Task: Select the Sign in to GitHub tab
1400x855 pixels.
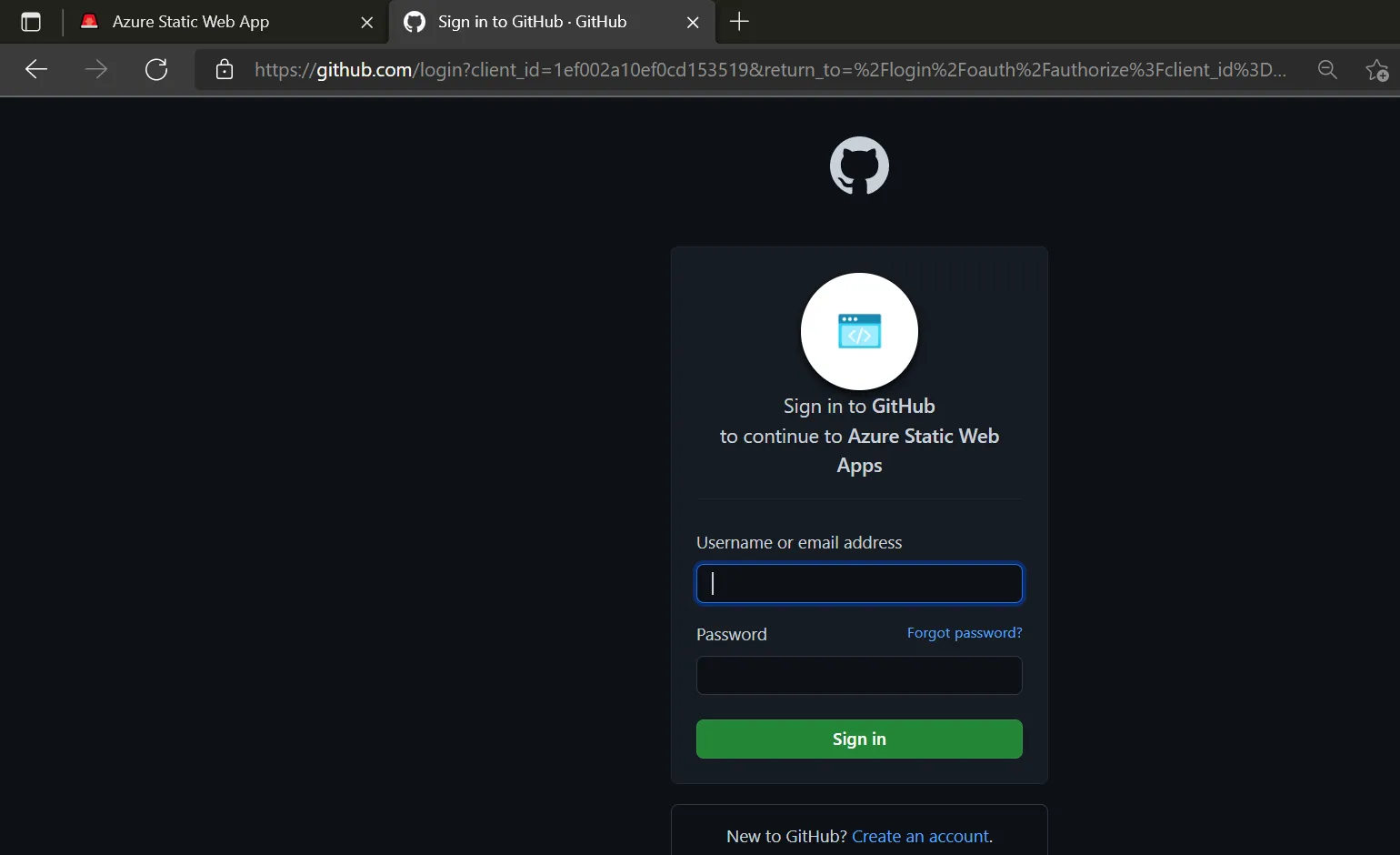Action: point(532,22)
